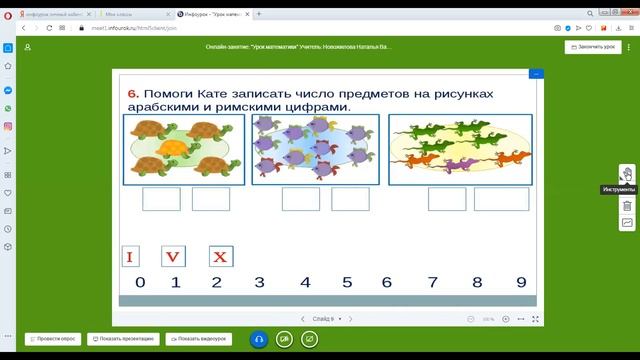
Task: Click the whiteboard chart icon in tools panel
Action: 627,222
